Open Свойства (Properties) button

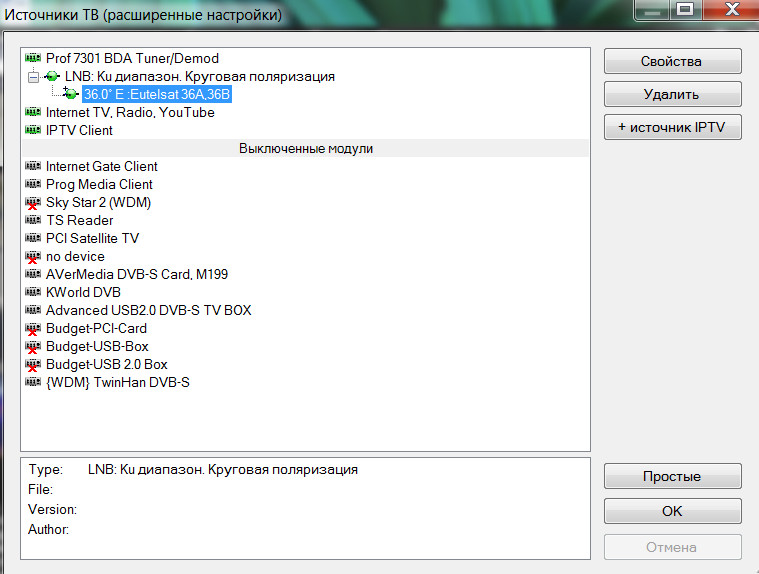[x=672, y=61]
